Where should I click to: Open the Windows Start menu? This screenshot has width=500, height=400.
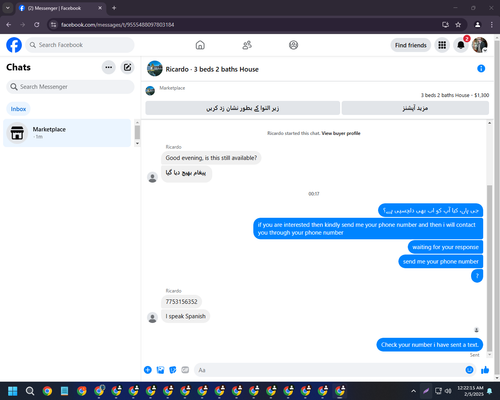[x=13, y=391]
